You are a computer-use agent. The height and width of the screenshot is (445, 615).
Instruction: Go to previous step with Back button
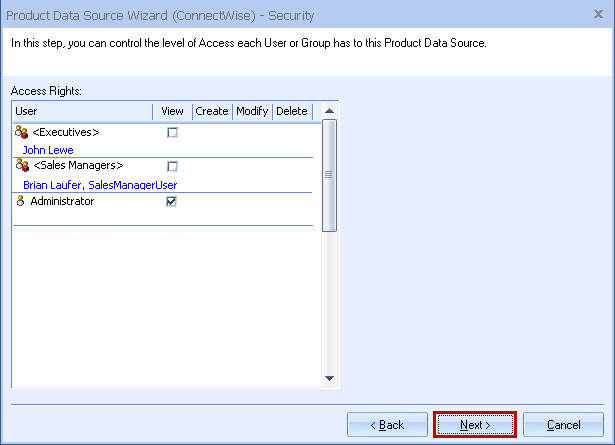pyautogui.click(x=387, y=425)
